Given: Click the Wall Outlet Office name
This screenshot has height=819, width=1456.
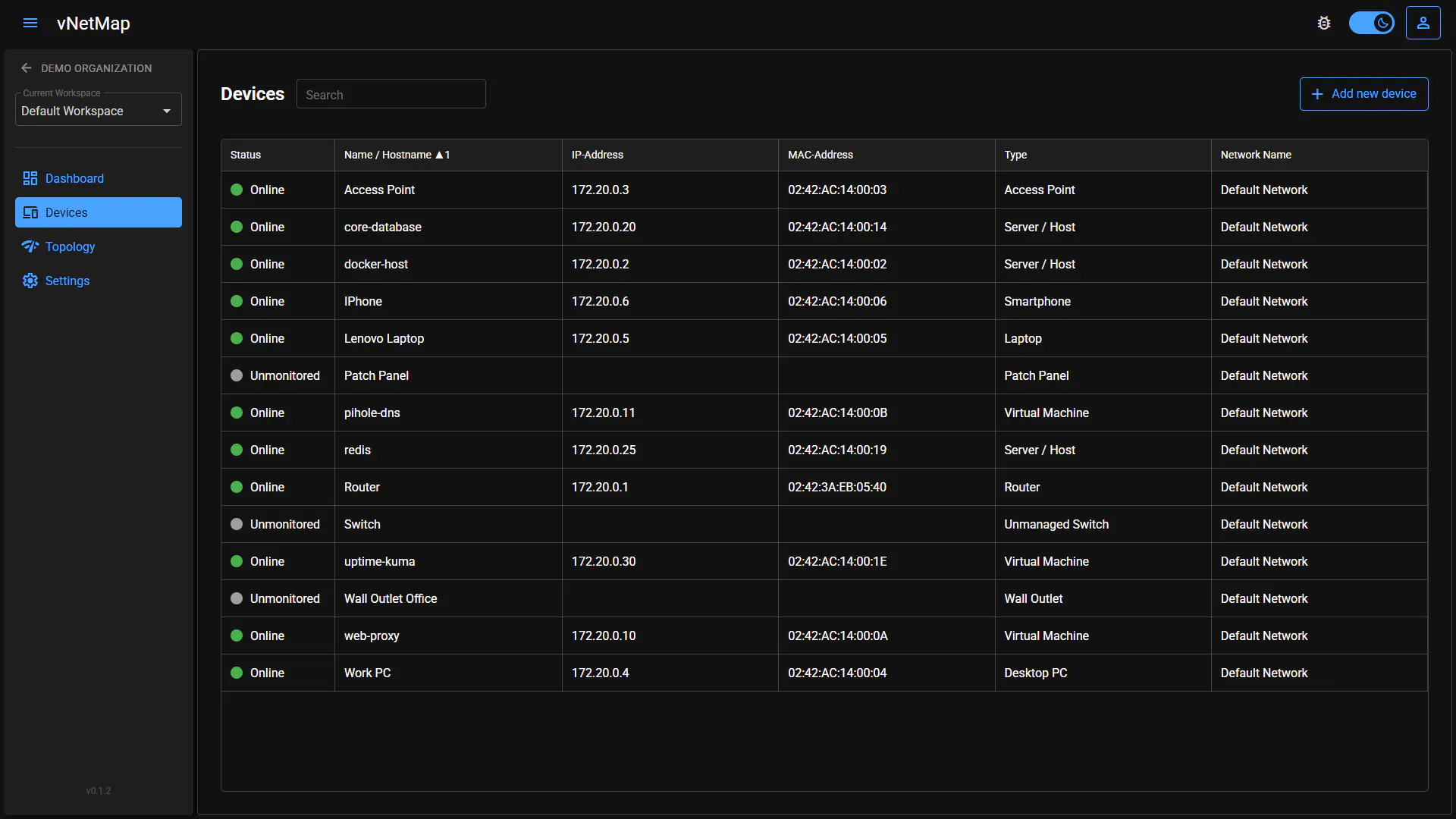Looking at the screenshot, I should click(x=391, y=598).
